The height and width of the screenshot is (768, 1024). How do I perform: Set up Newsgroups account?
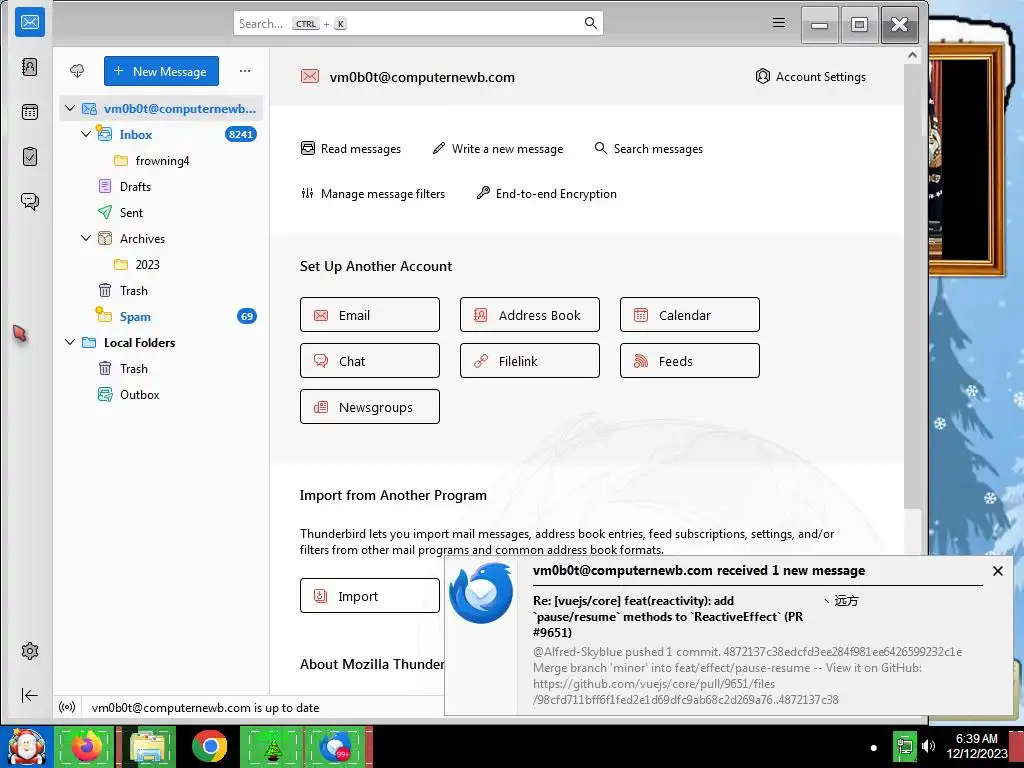click(370, 407)
